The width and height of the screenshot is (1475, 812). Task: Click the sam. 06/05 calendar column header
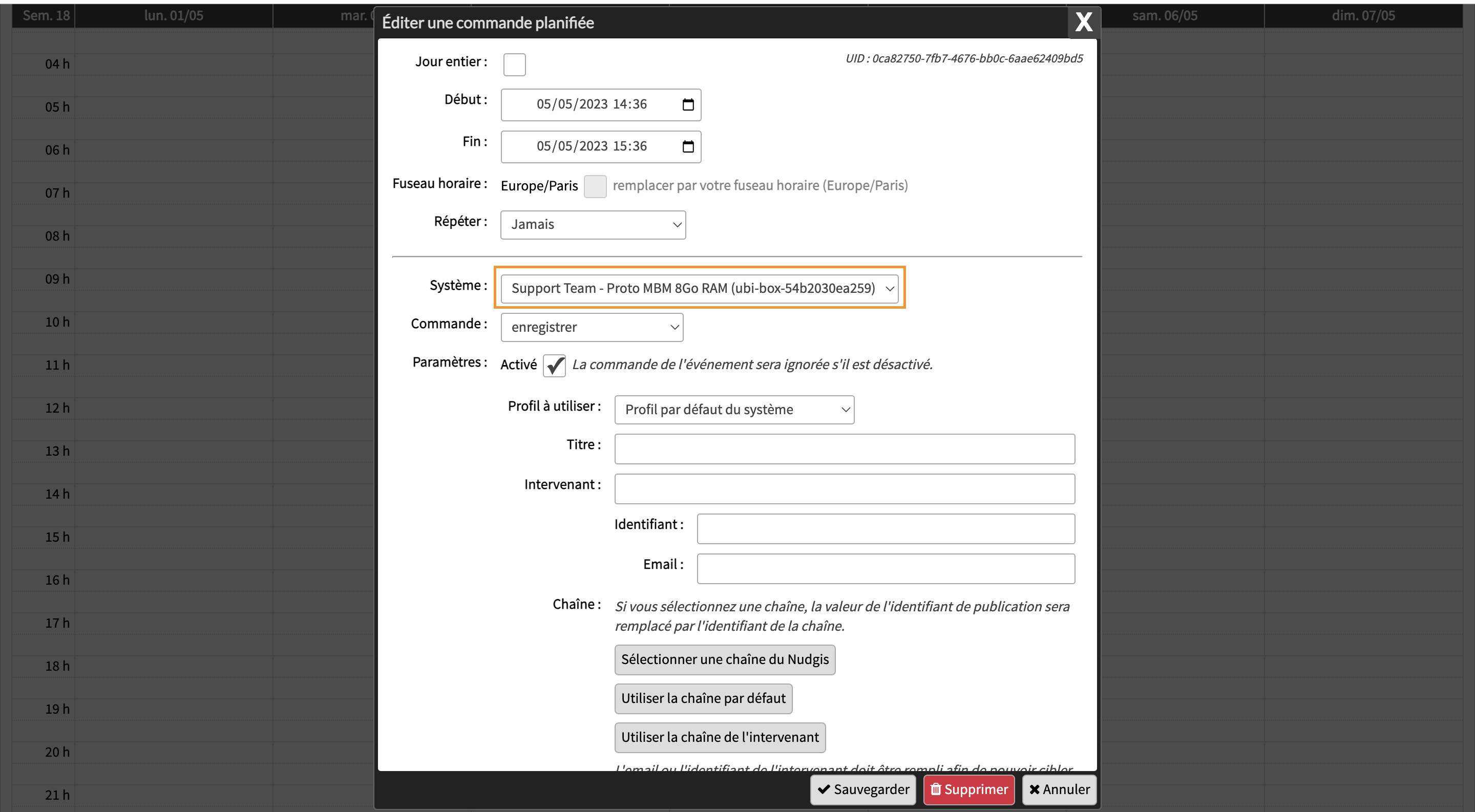coord(1165,15)
